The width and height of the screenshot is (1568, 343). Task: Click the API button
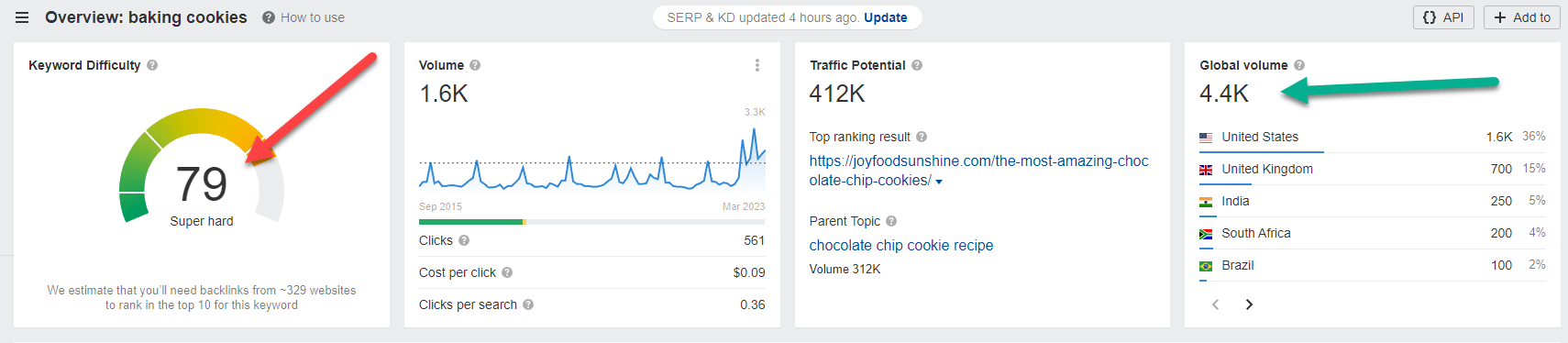coord(1443,17)
